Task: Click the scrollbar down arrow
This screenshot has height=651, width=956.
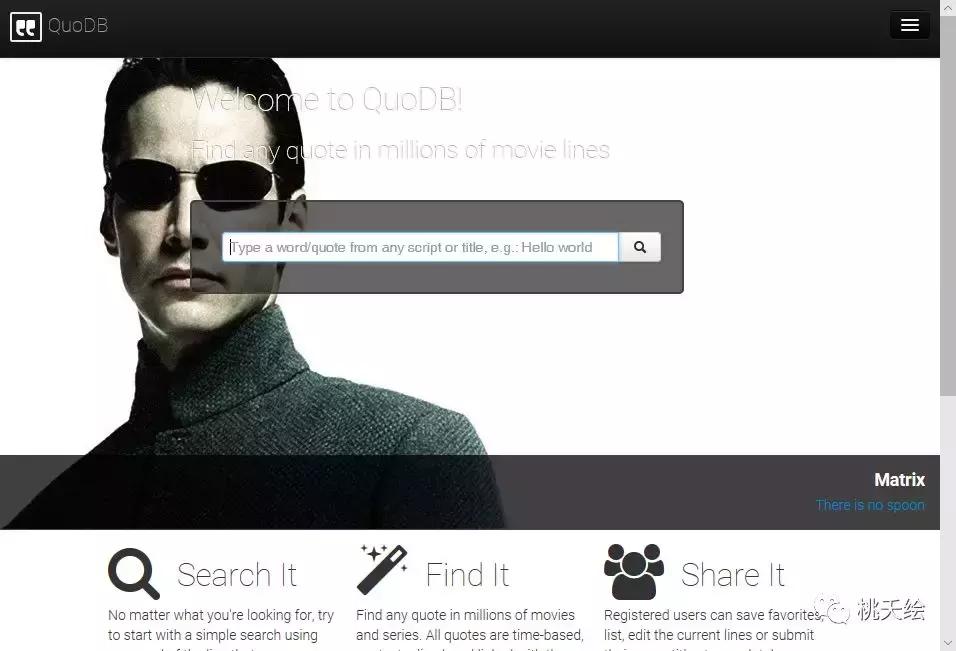Action: coord(948,644)
